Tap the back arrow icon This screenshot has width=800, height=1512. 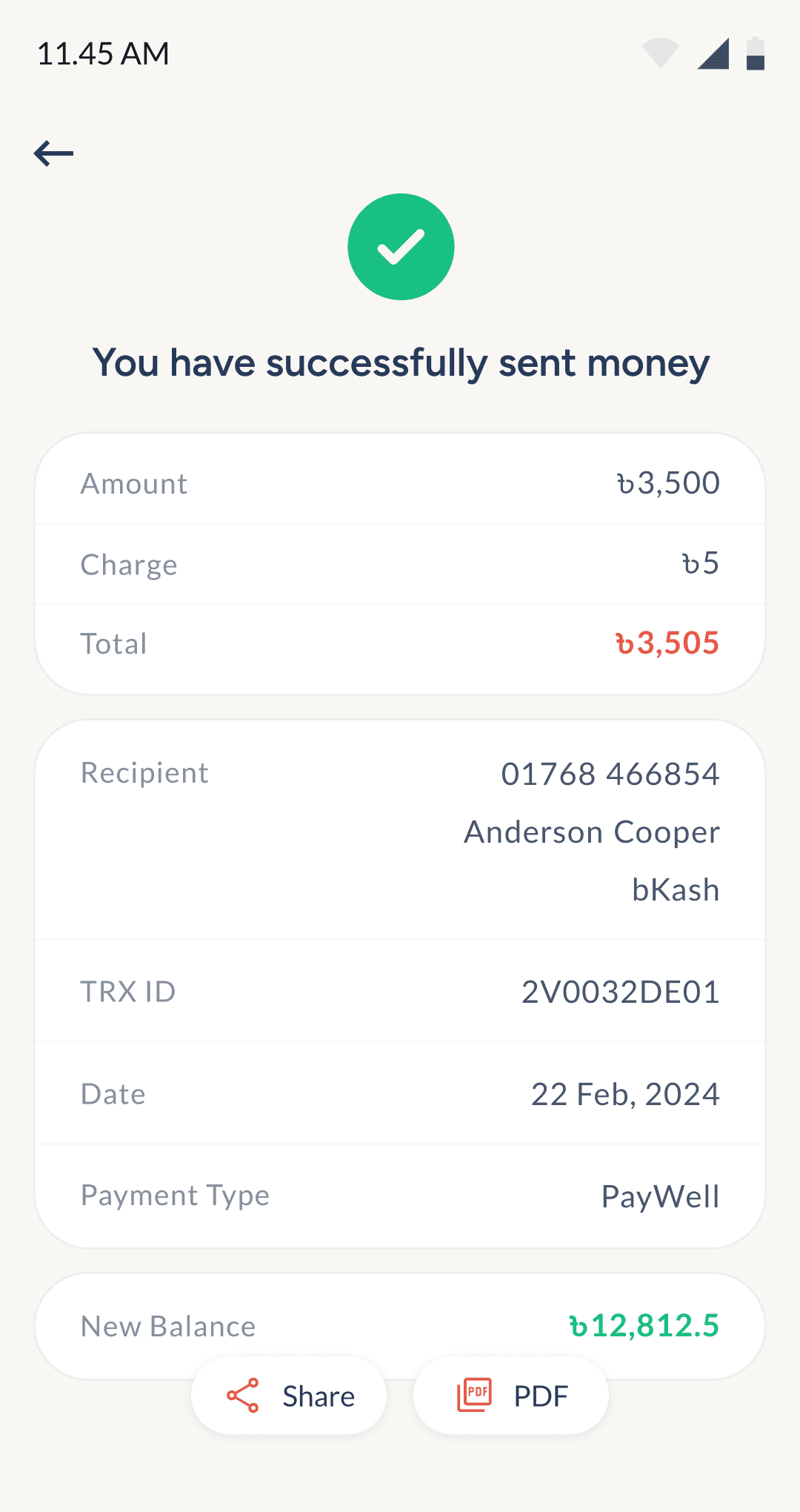53,153
